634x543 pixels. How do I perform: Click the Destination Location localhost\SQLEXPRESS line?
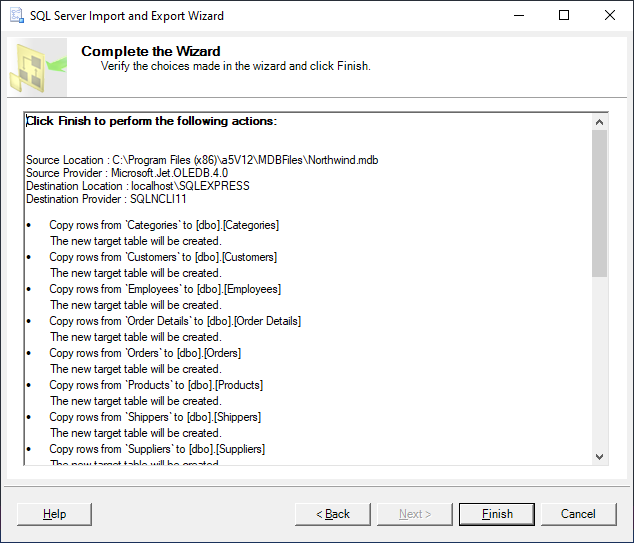tap(138, 186)
